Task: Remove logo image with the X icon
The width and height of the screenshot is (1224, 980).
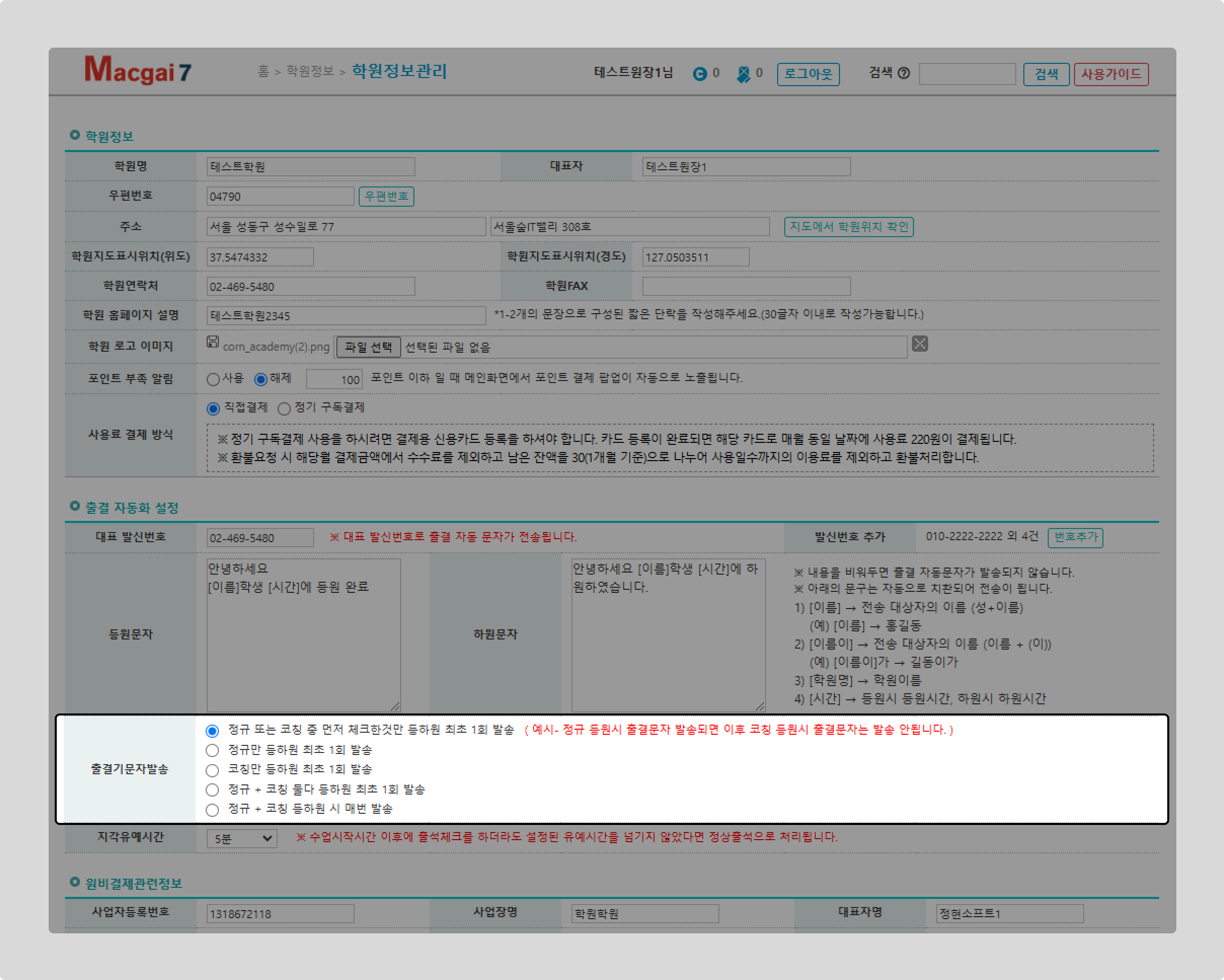Action: (x=920, y=344)
